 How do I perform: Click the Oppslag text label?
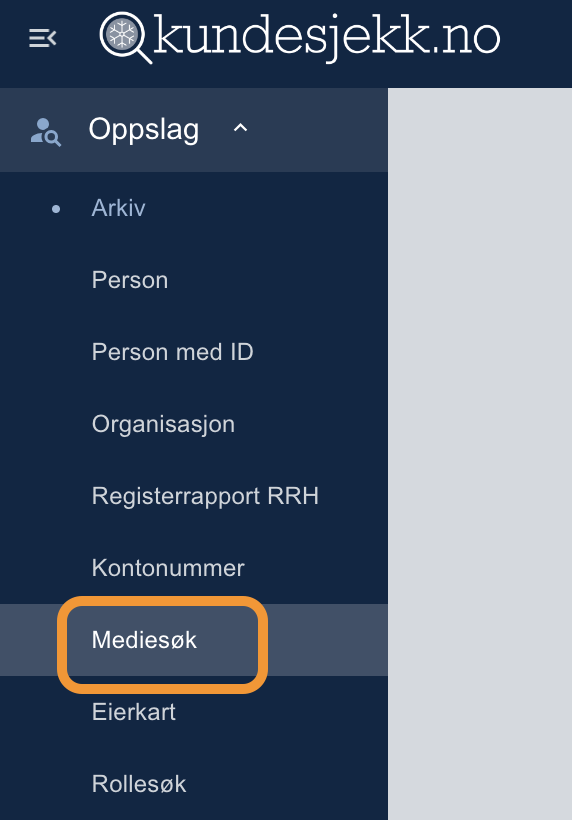coord(144,130)
